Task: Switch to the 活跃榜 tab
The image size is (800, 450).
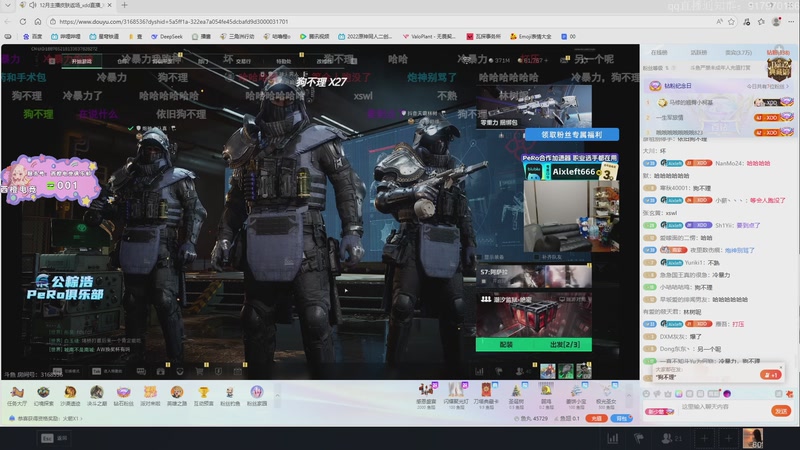Action: [x=698, y=53]
